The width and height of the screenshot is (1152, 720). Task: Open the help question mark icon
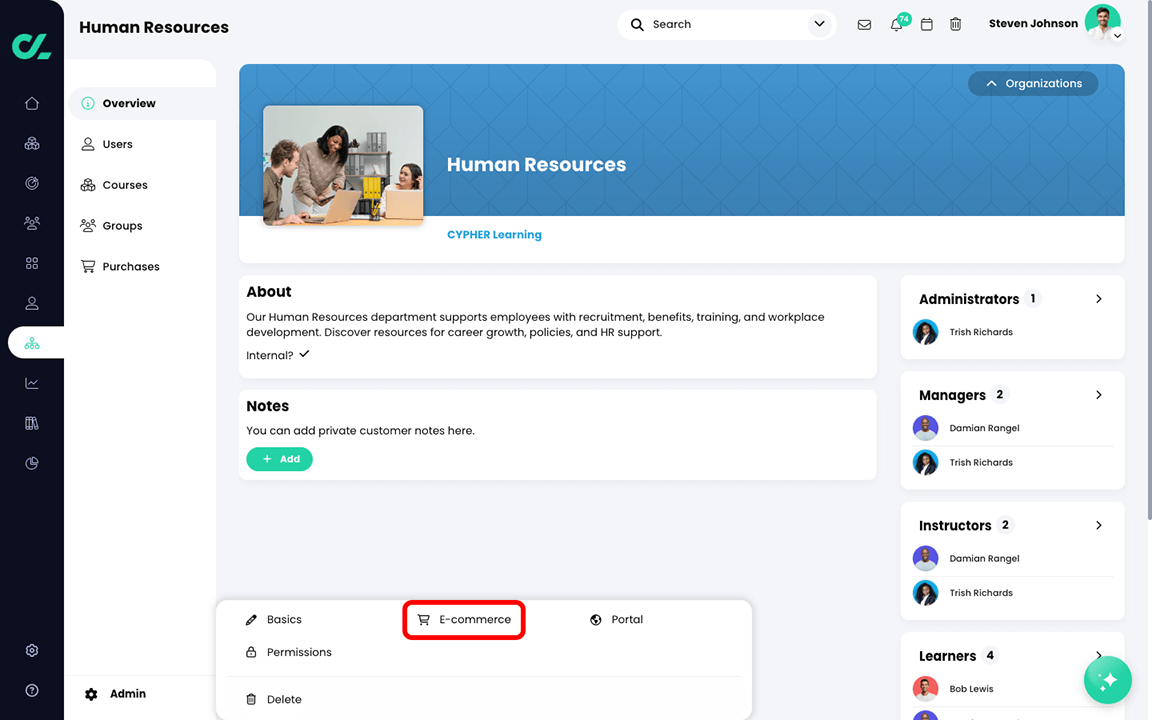coord(31,690)
